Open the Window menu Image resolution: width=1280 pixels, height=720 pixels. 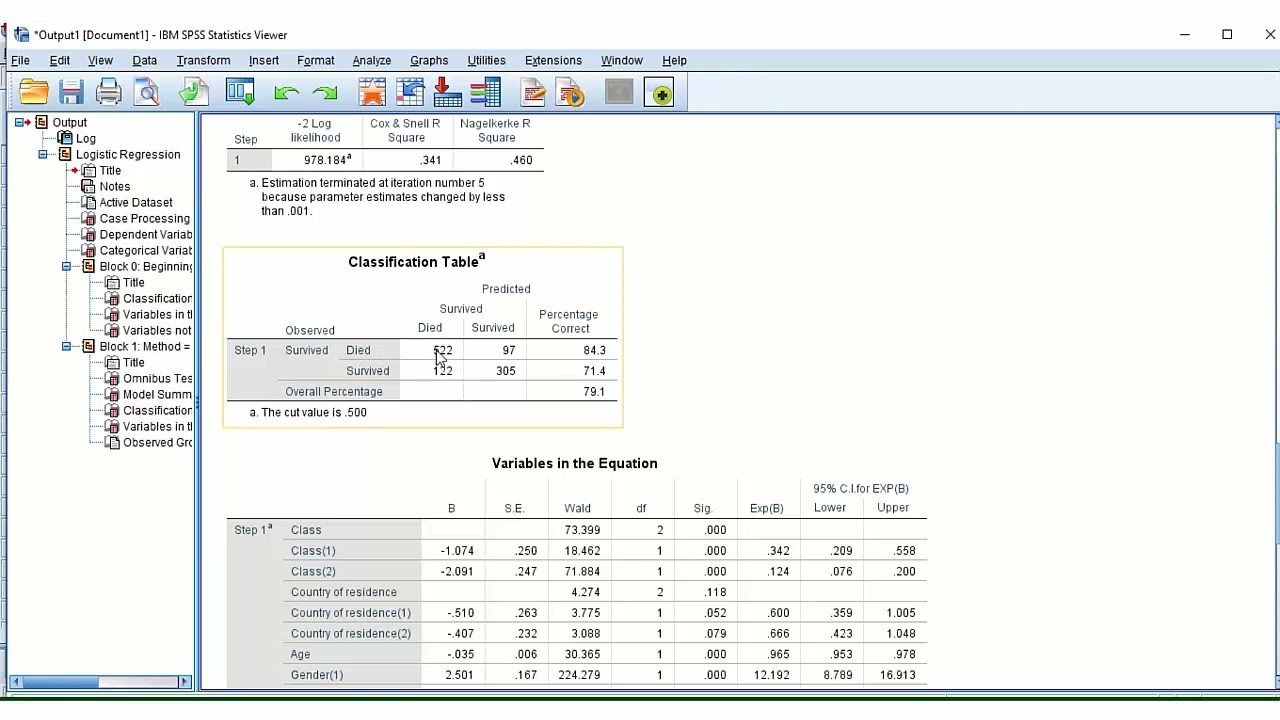coord(621,60)
